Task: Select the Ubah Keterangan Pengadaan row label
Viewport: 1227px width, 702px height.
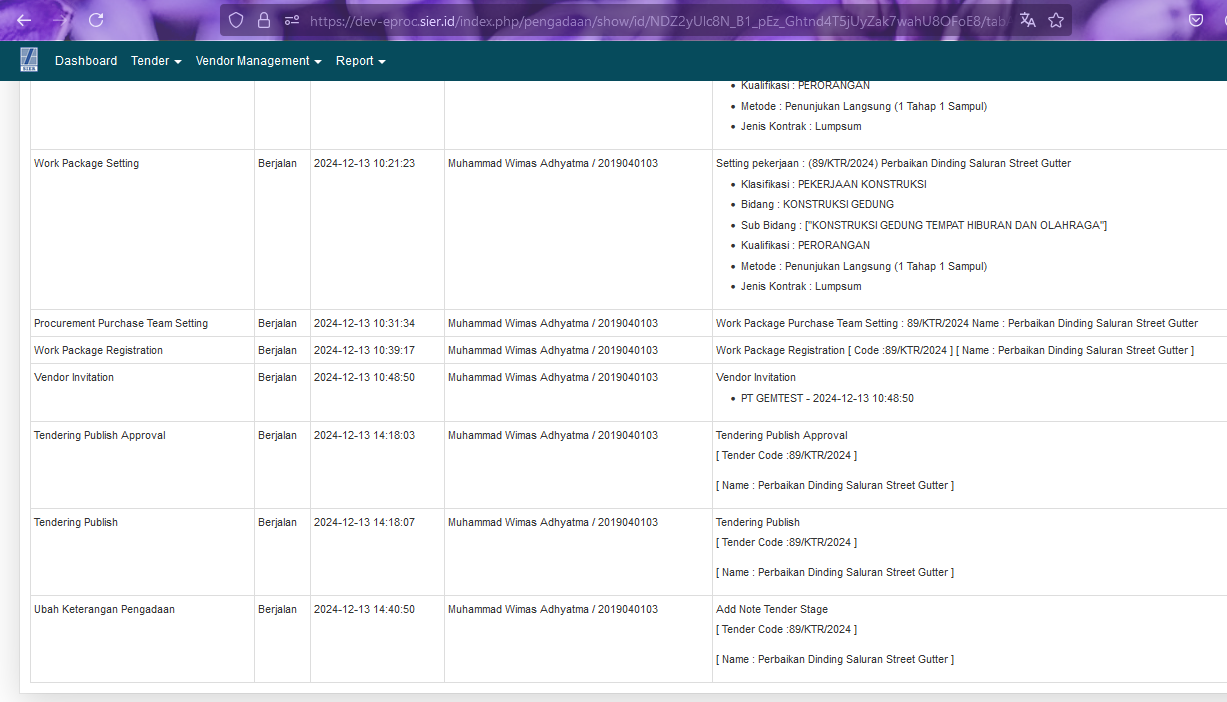Action: (104, 610)
